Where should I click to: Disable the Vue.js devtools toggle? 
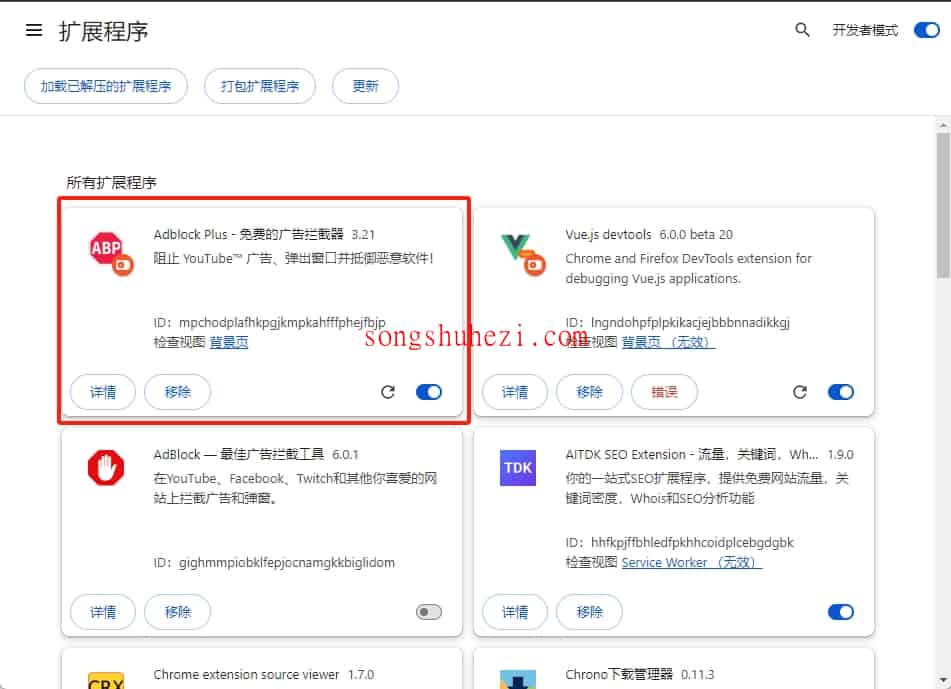click(x=841, y=392)
